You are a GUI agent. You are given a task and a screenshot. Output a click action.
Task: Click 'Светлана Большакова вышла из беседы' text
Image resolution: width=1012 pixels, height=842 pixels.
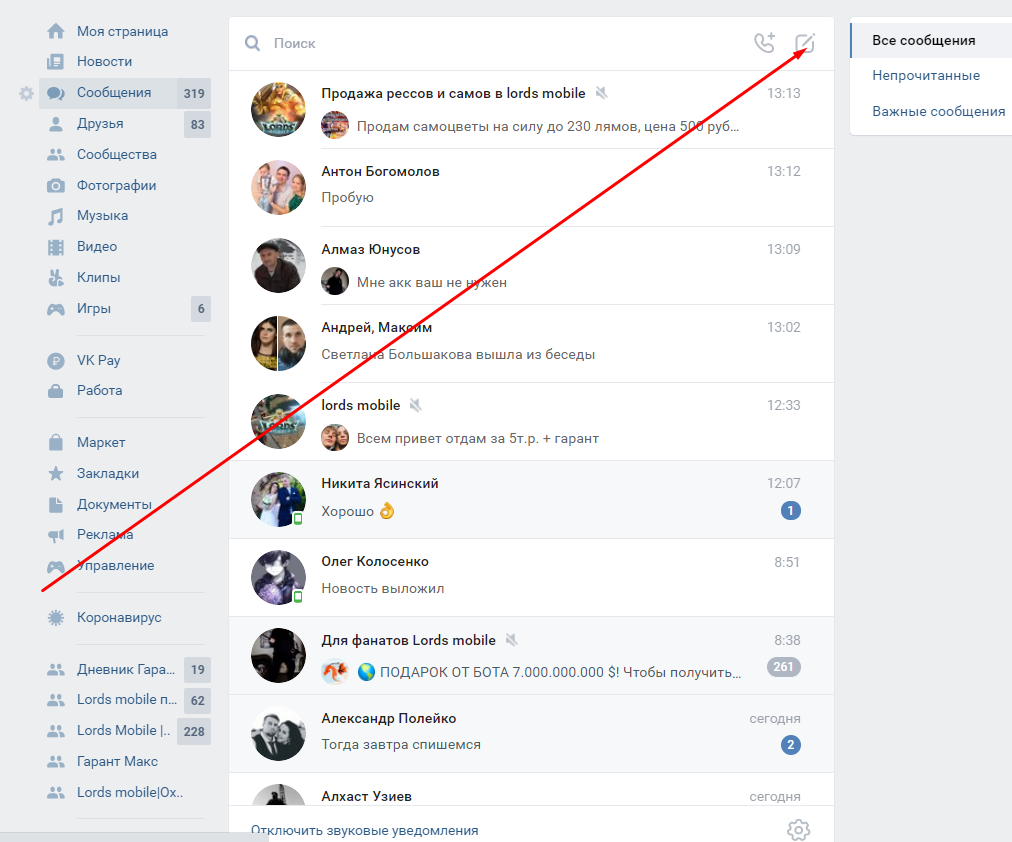point(458,355)
